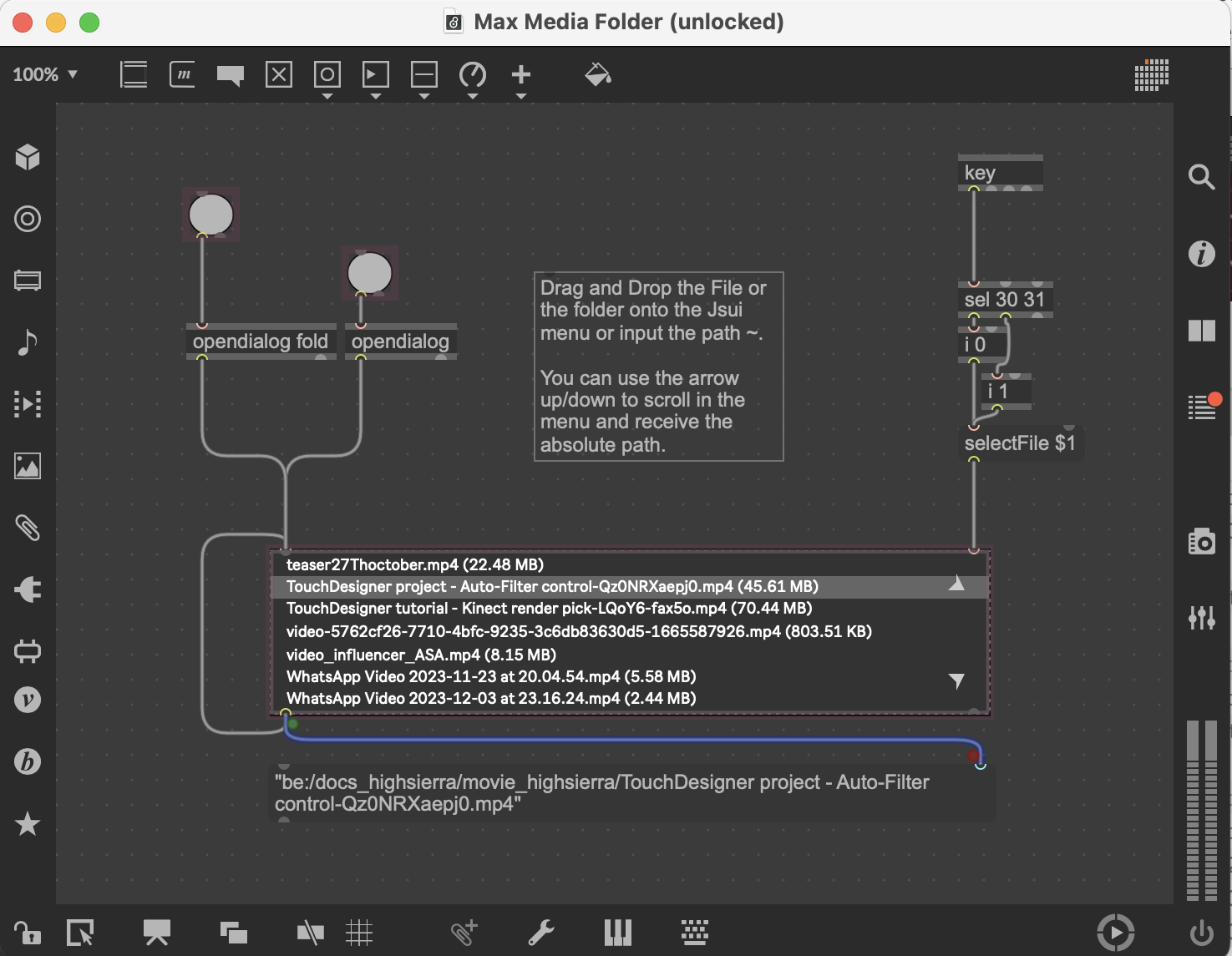Viewport: 1232px width, 956px height.
Task: Toggle the patcher lock icon
Action: [x=27, y=933]
